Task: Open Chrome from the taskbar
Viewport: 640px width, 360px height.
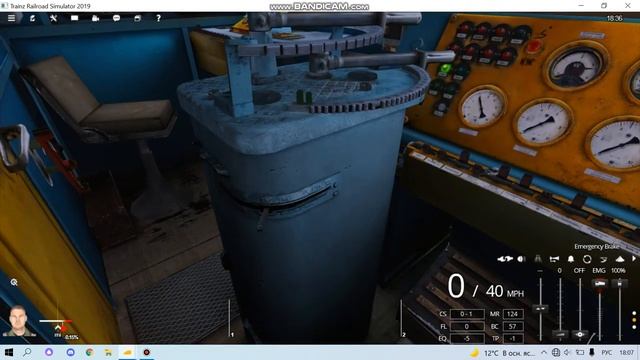Action: [x=89, y=352]
